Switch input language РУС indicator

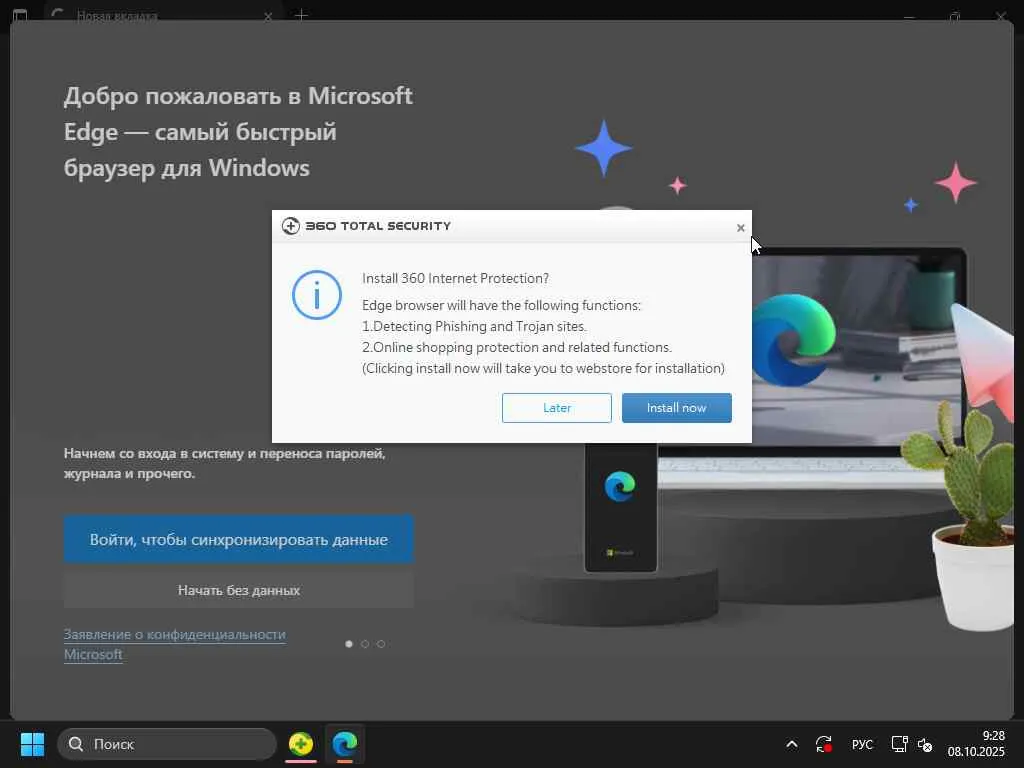(862, 744)
